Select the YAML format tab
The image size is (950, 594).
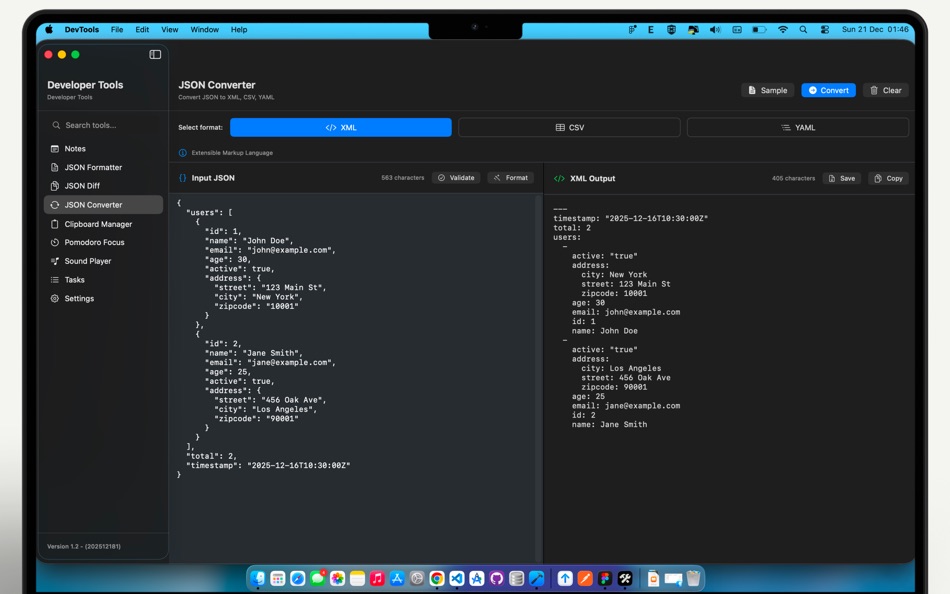click(798, 127)
